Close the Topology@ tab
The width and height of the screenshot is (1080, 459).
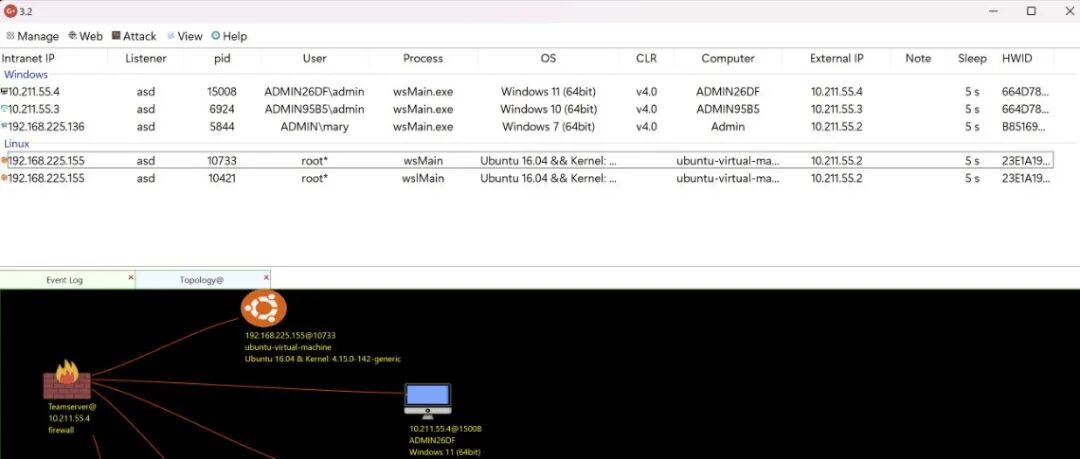266,277
